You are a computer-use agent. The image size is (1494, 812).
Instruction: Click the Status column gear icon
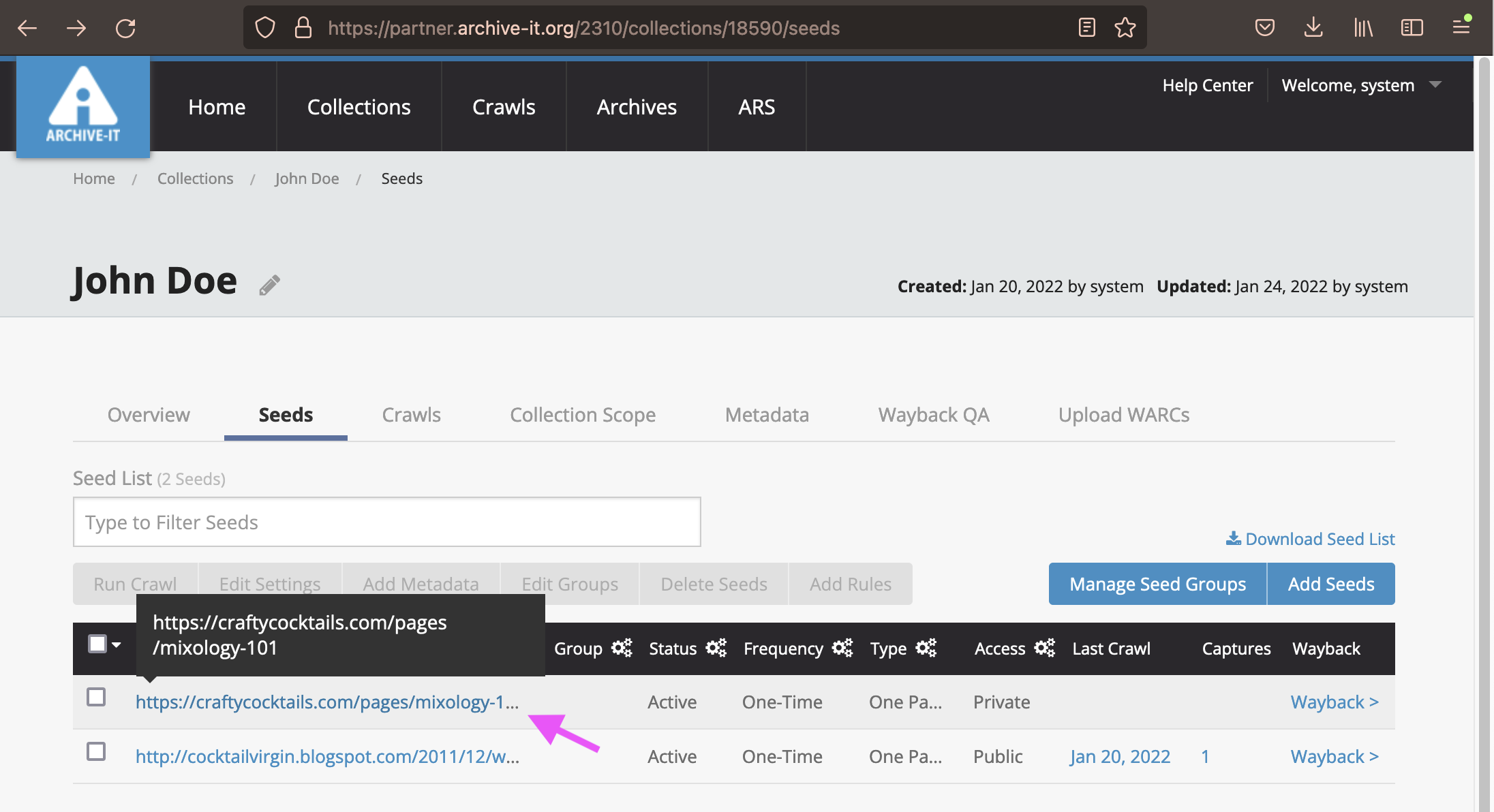click(x=716, y=648)
